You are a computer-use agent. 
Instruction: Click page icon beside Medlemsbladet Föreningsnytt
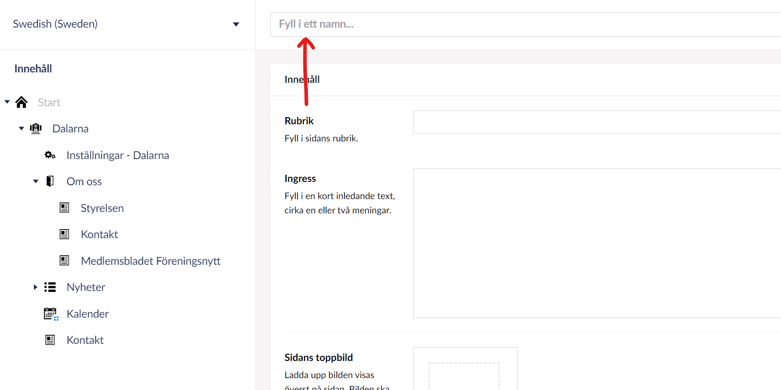point(64,260)
